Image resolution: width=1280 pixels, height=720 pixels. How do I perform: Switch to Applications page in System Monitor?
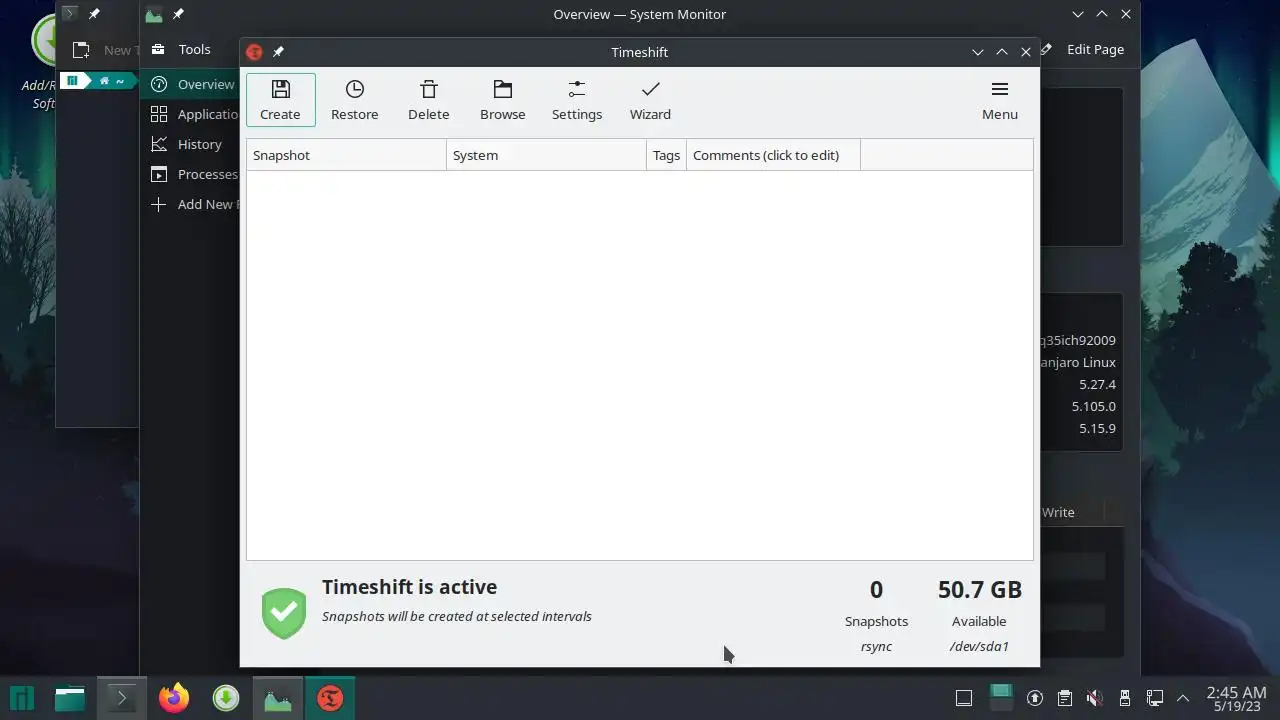190,114
